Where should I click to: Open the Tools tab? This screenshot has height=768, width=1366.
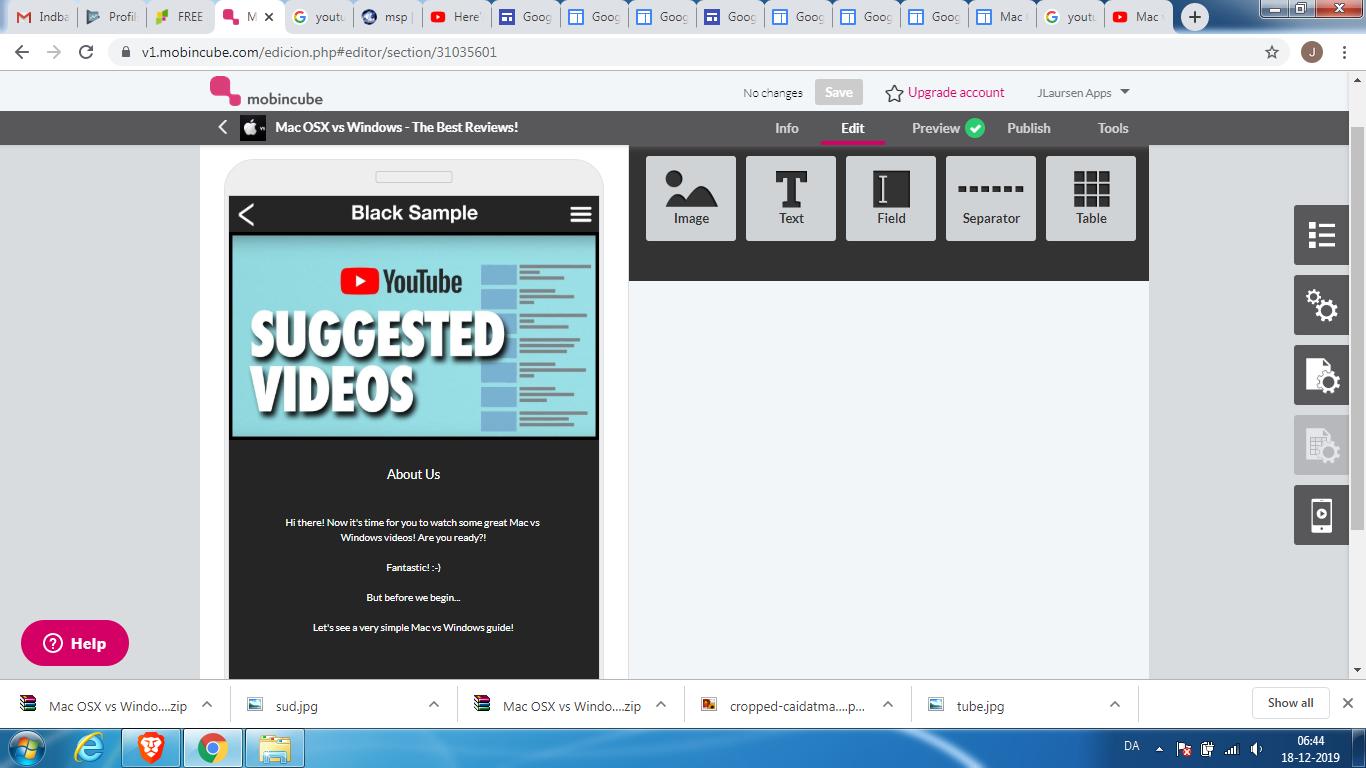[x=1113, y=128]
